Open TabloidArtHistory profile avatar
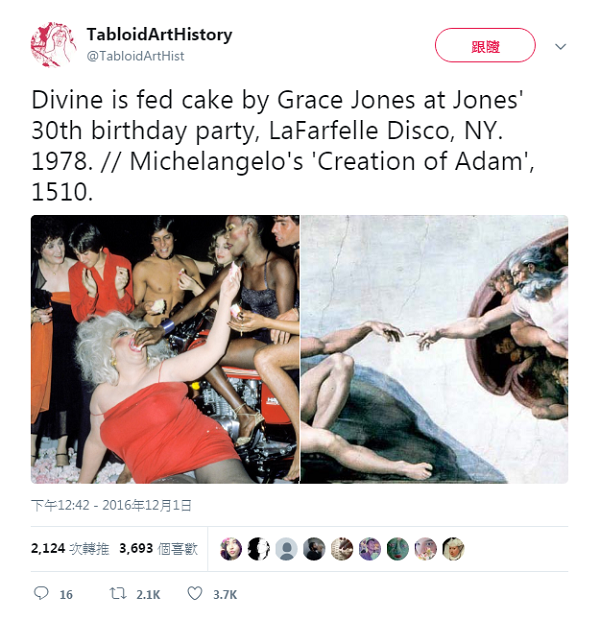The width and height of the screenshot is (600, 620). 53,45
